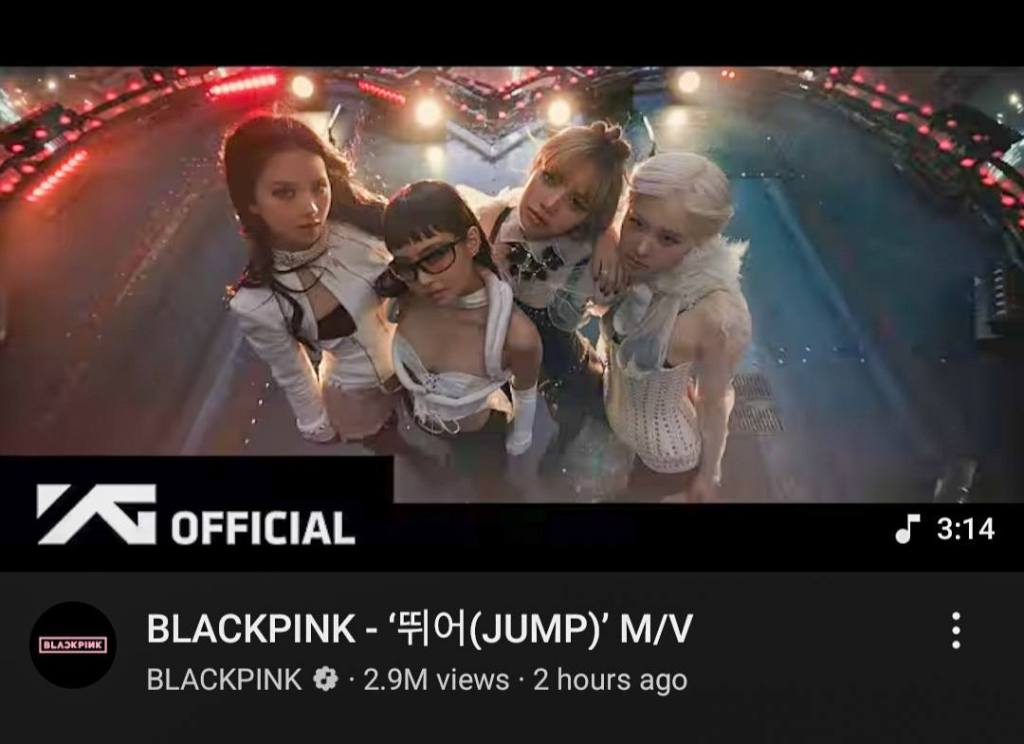1024x744 pixels.
Task: Click the 3:14 duration label
Action: pos(966,529)
